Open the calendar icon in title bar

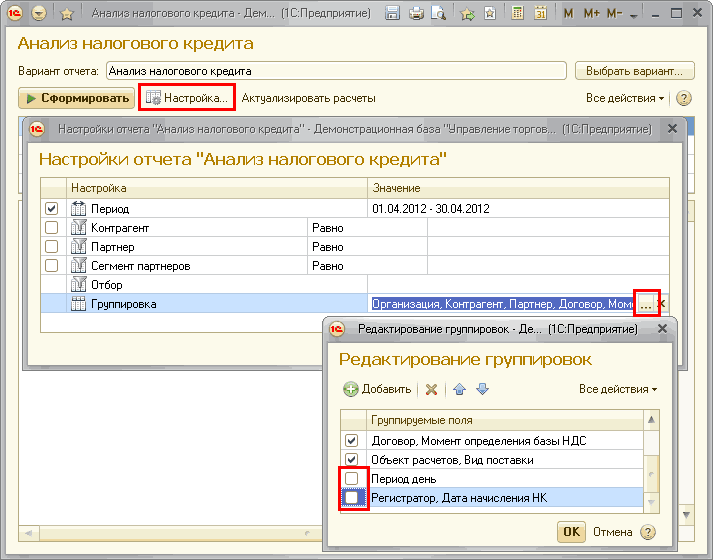click(539, 14)
